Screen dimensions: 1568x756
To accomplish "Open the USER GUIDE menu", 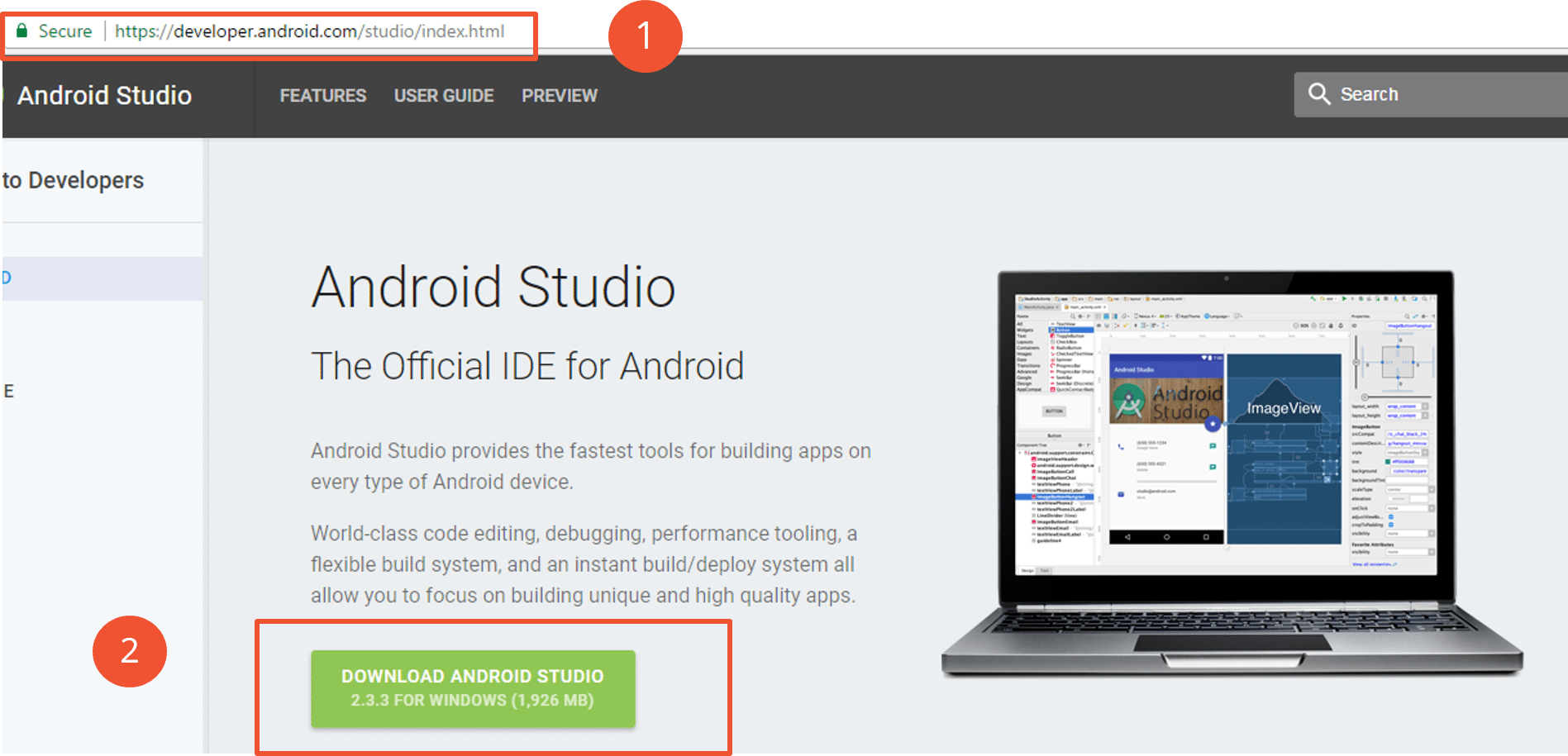I will point(444,96).
